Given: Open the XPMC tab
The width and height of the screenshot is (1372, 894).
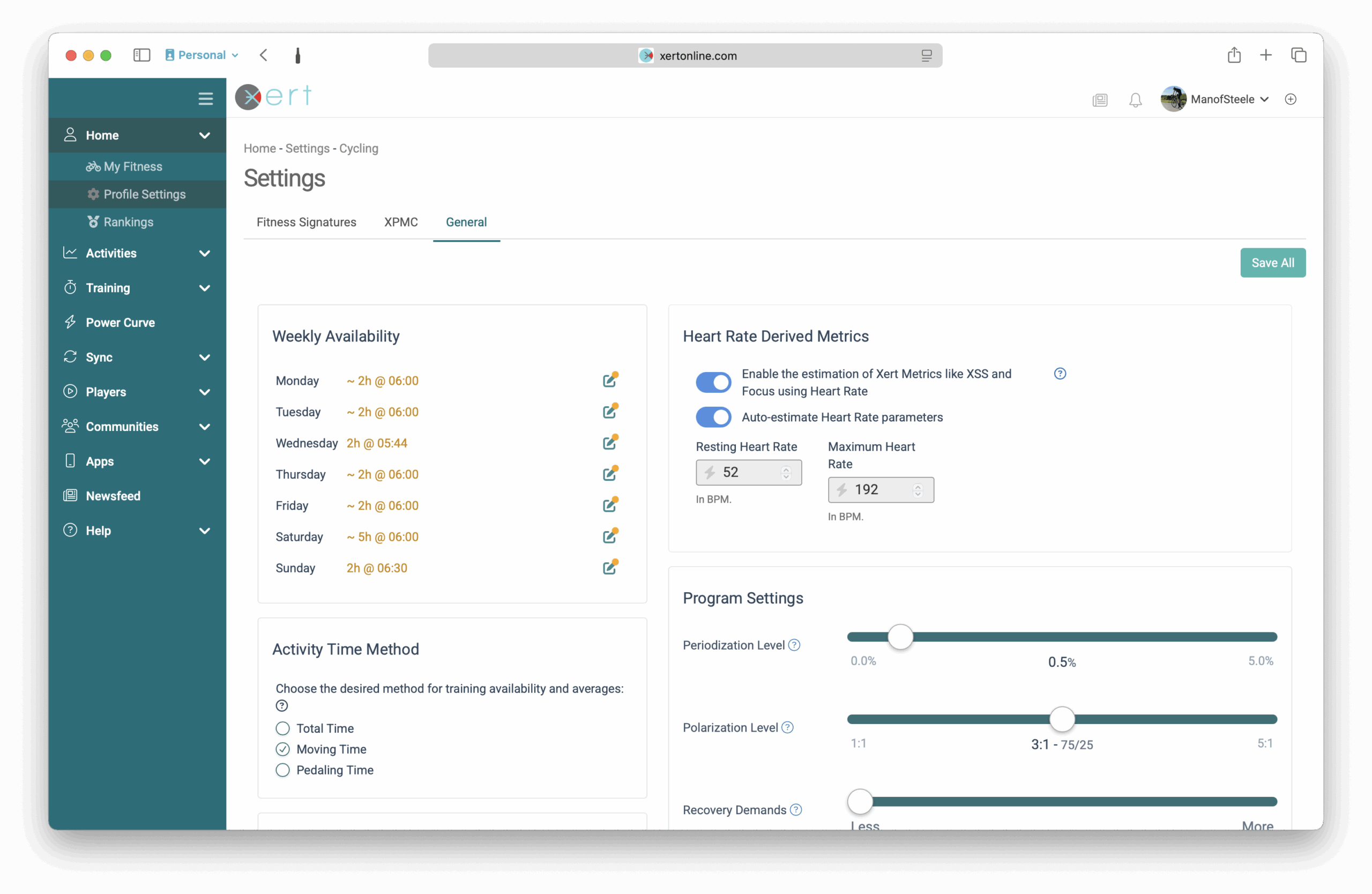Looking at the screenshot, I should pyautogui.click(x=401, y=222).
